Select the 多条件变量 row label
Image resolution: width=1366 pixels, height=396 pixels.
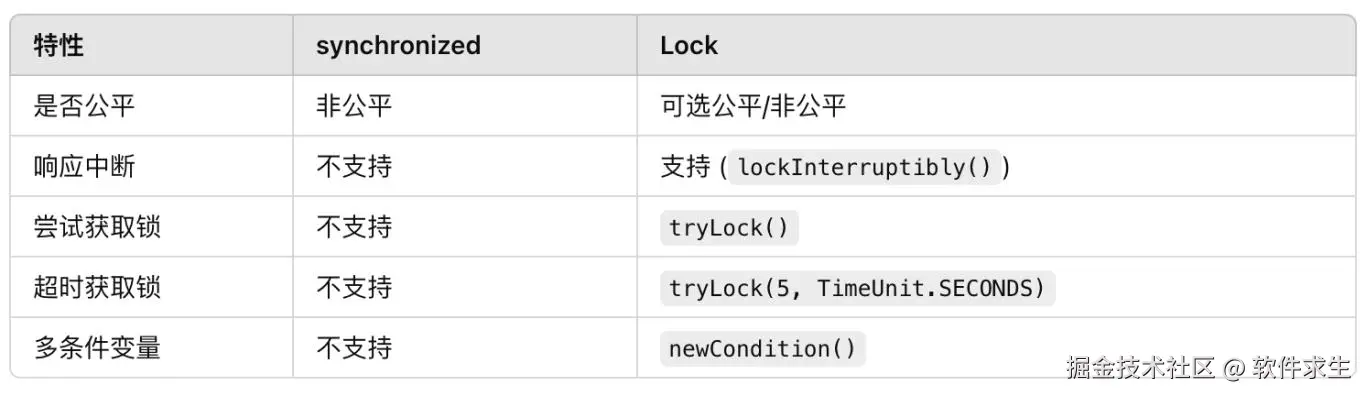point(97,348)
